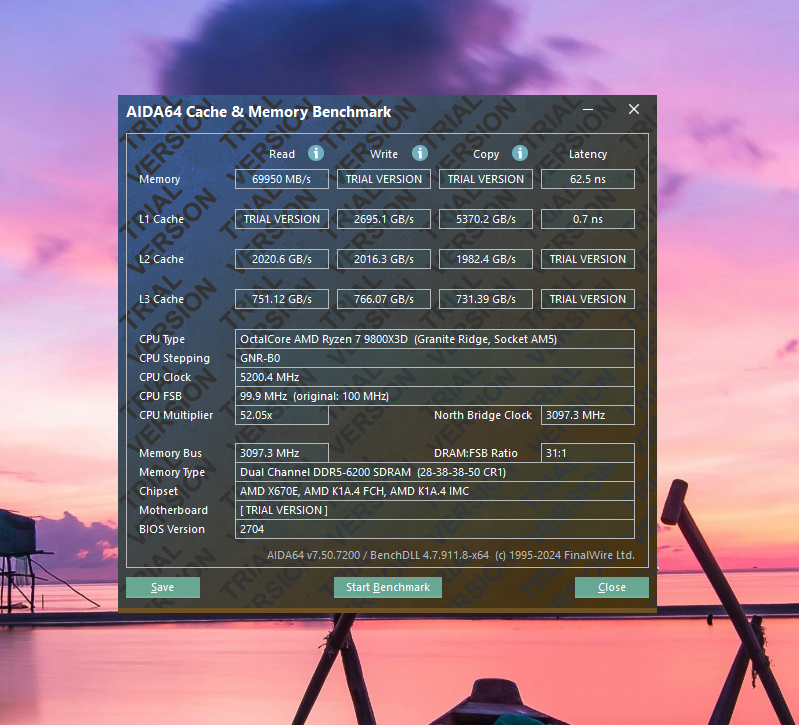Click Motherboard [ TRIAL VERSION ] field
799x725 pixels.
click(x=435, y=510)
